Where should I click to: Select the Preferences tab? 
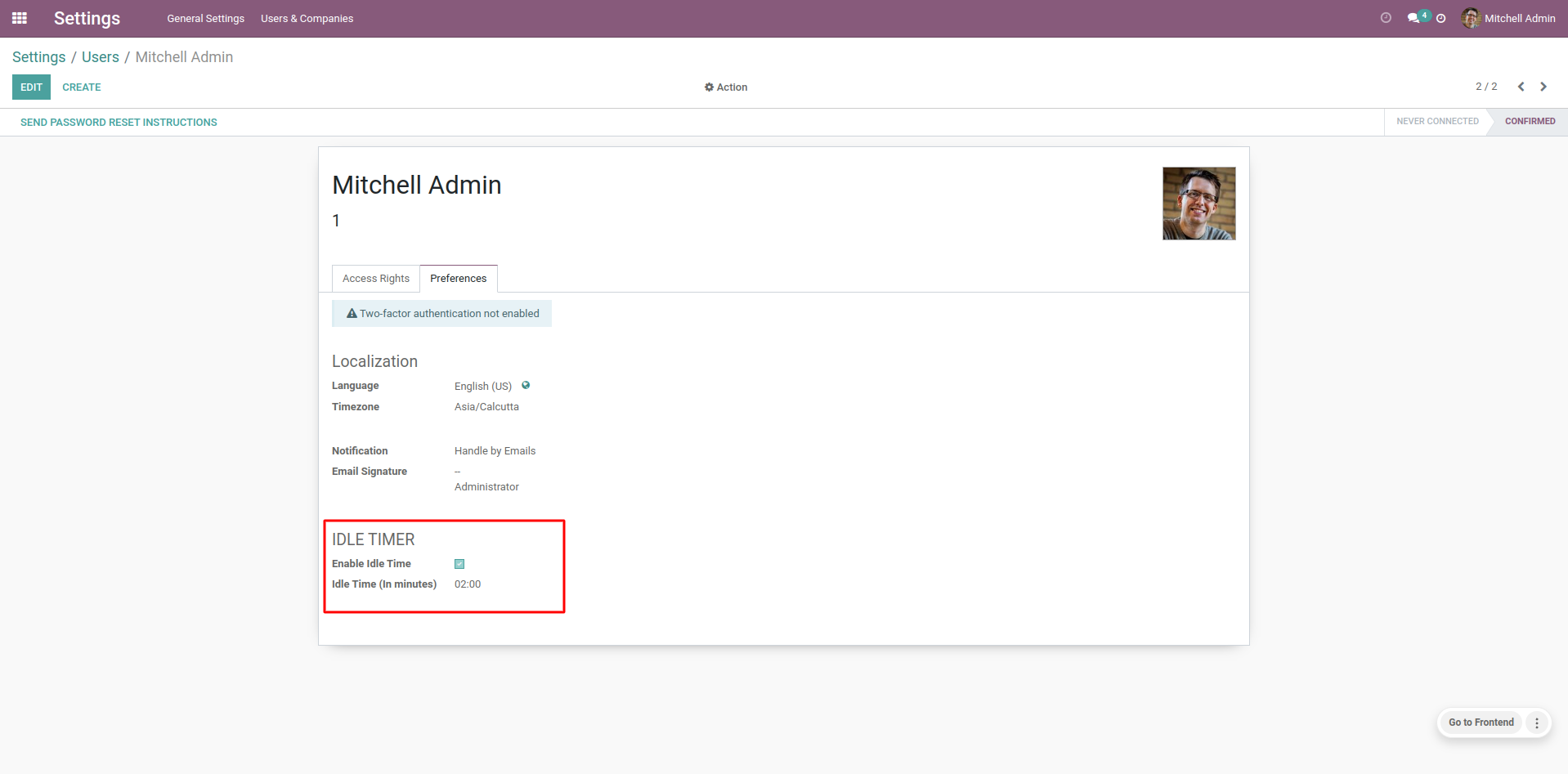[x=459, y=279]
